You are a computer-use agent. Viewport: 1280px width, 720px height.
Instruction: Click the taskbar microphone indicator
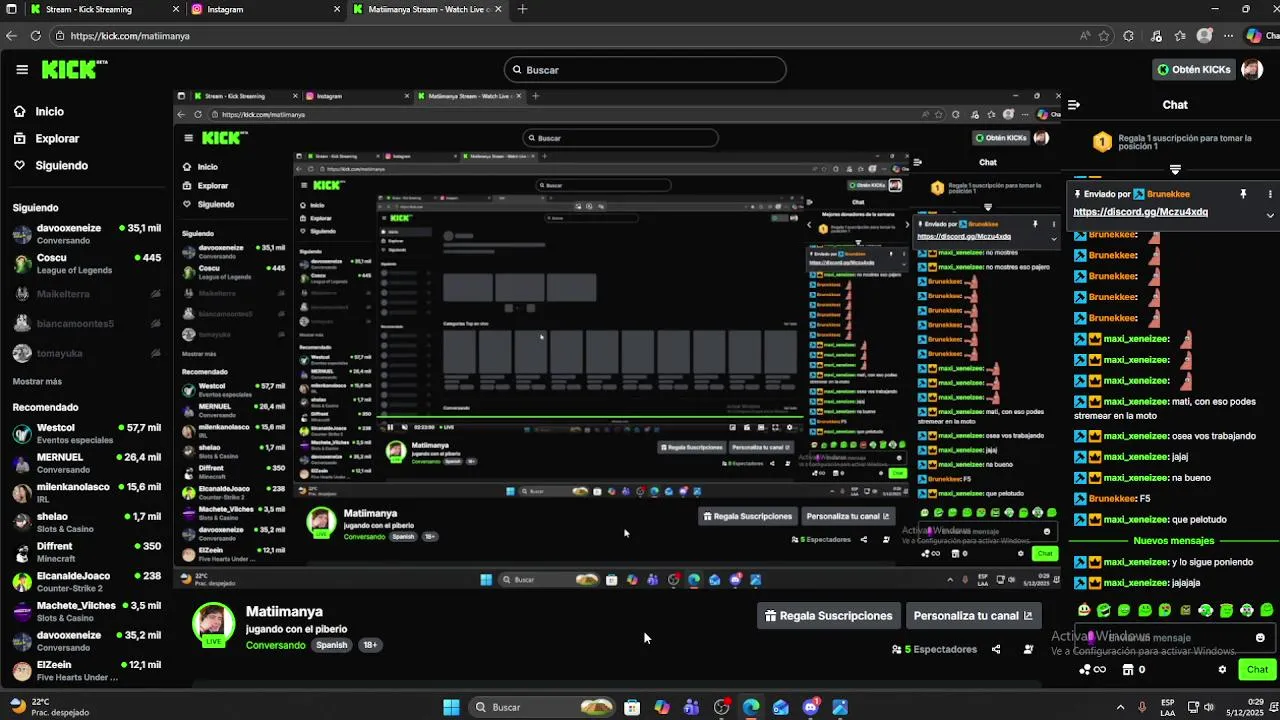point(1142,707)
